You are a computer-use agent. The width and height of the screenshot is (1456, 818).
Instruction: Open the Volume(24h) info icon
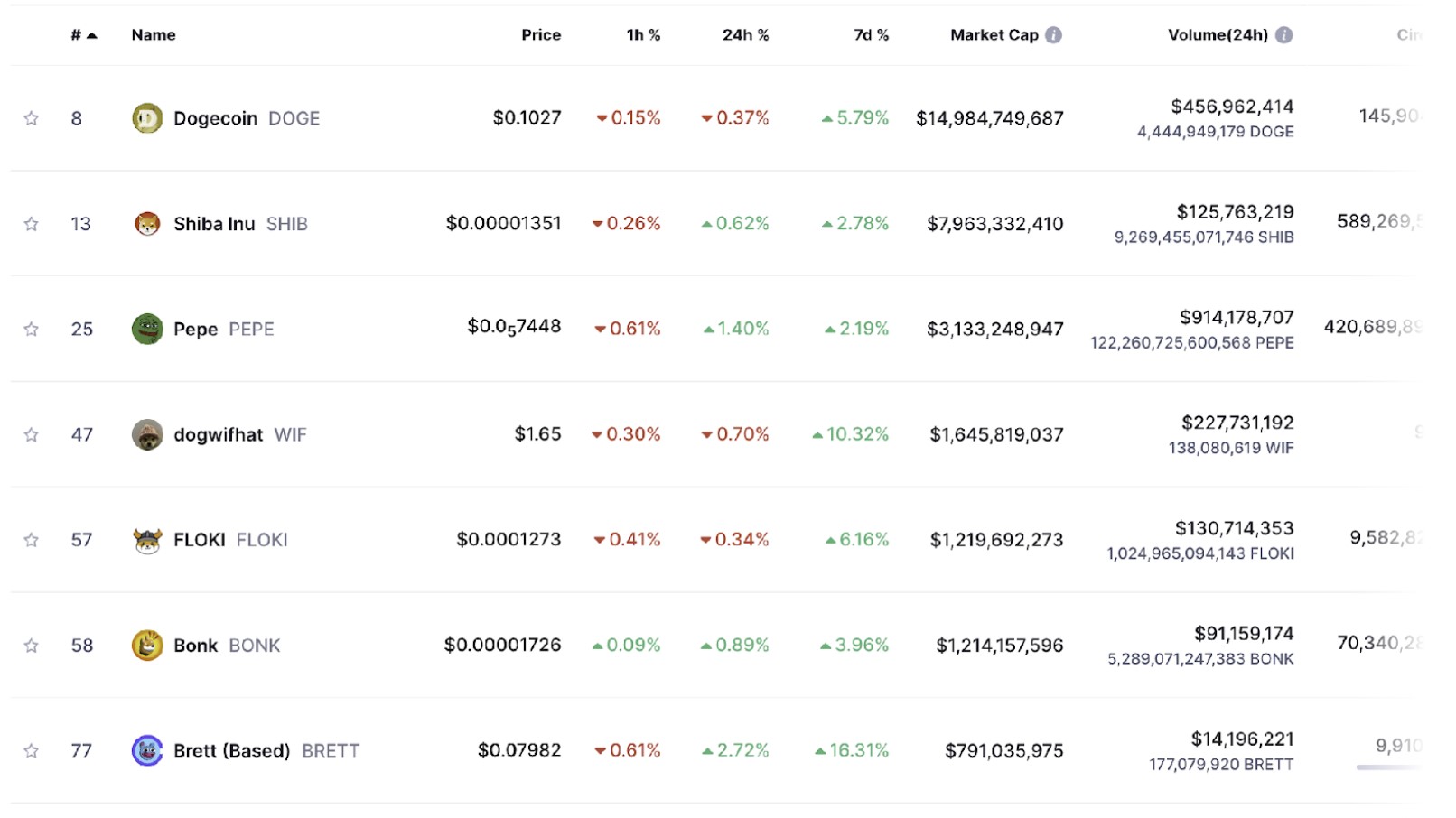[x=1283, y=35]
